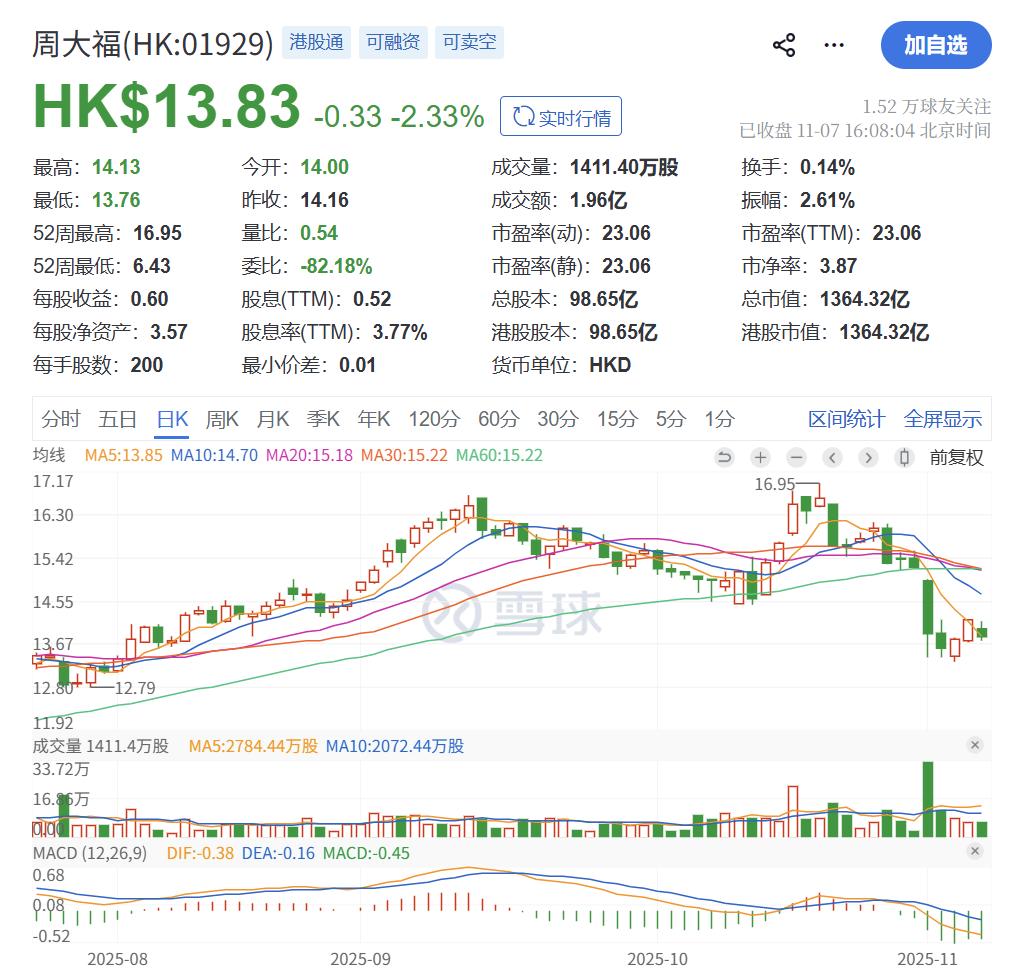This screenshot has width=1010, height=978.
Task: Click the 加自选 button
Action: (936, 44)
